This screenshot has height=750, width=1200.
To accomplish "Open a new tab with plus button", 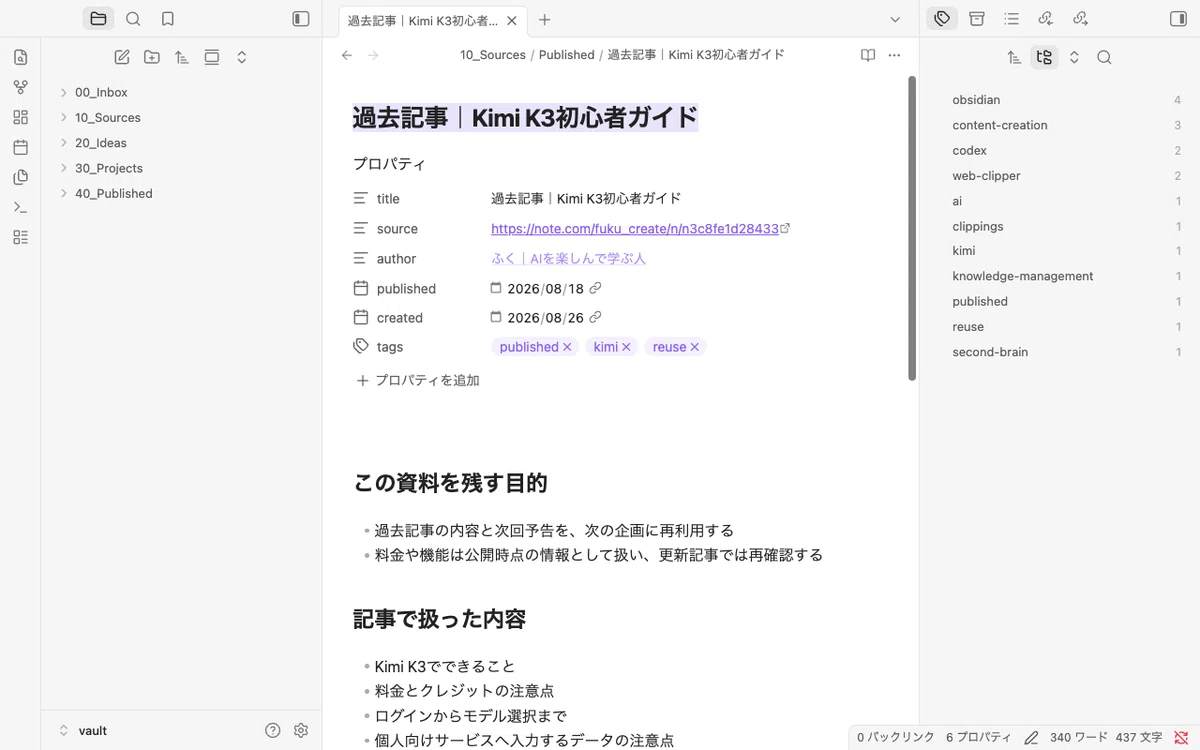I will coord(545,19).
